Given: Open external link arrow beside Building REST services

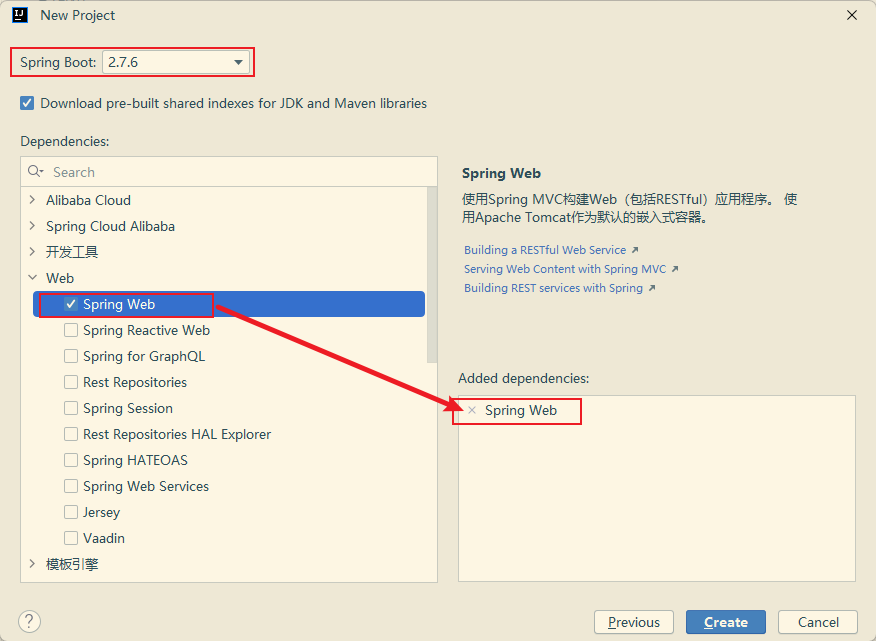Looking at the screenshot, I should point(651,288).
